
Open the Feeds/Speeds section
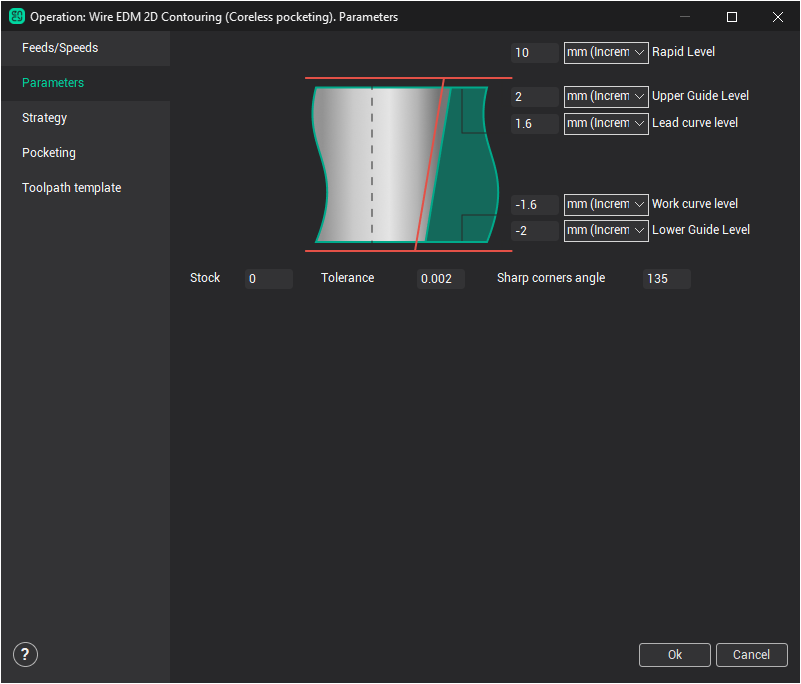point(60,48)
